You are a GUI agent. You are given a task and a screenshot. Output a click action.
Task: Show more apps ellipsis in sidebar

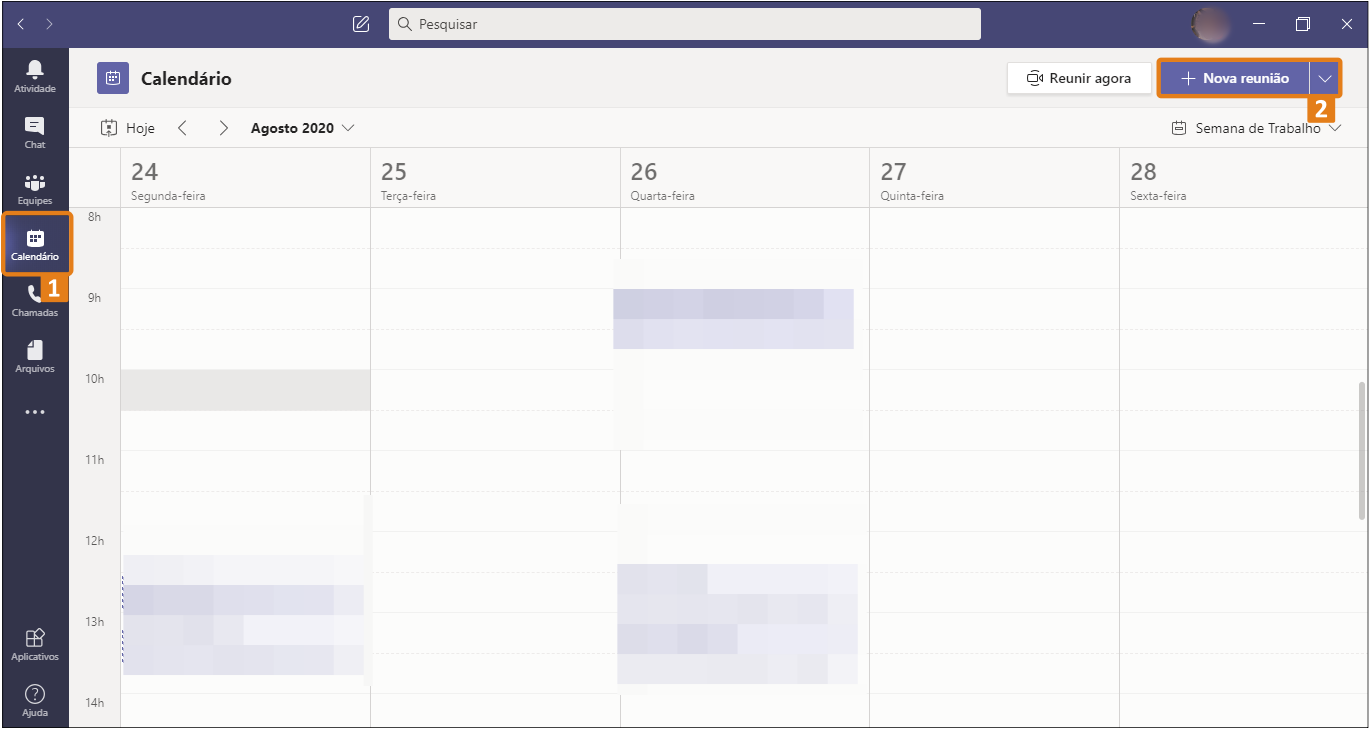[35, 412]
